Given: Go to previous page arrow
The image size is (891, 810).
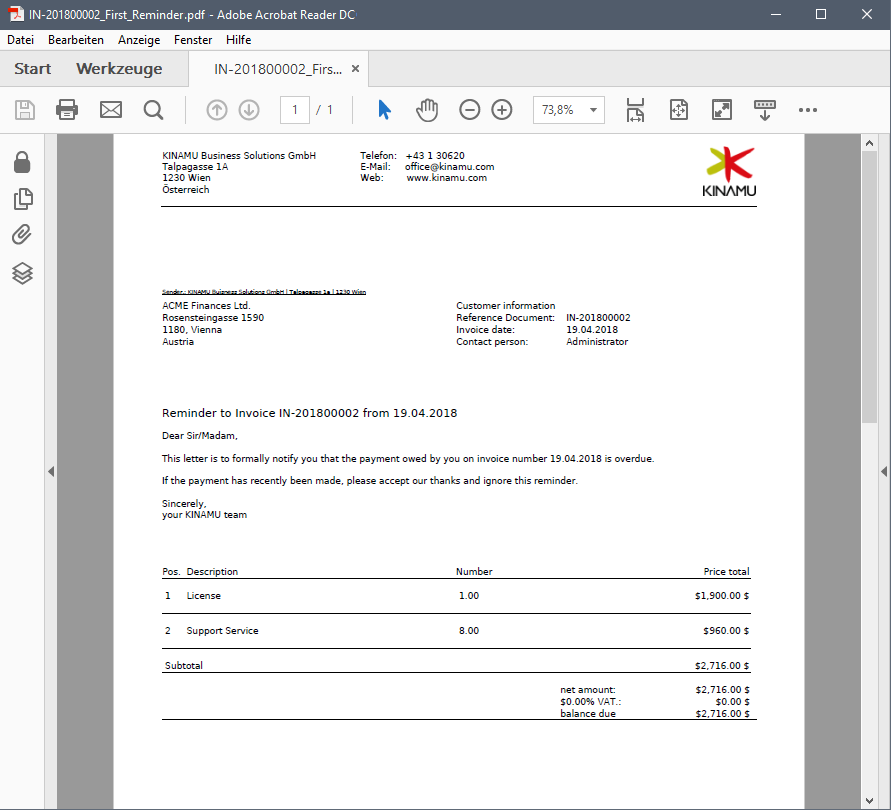Looking at the screenshot, I should tap(216, 110).
